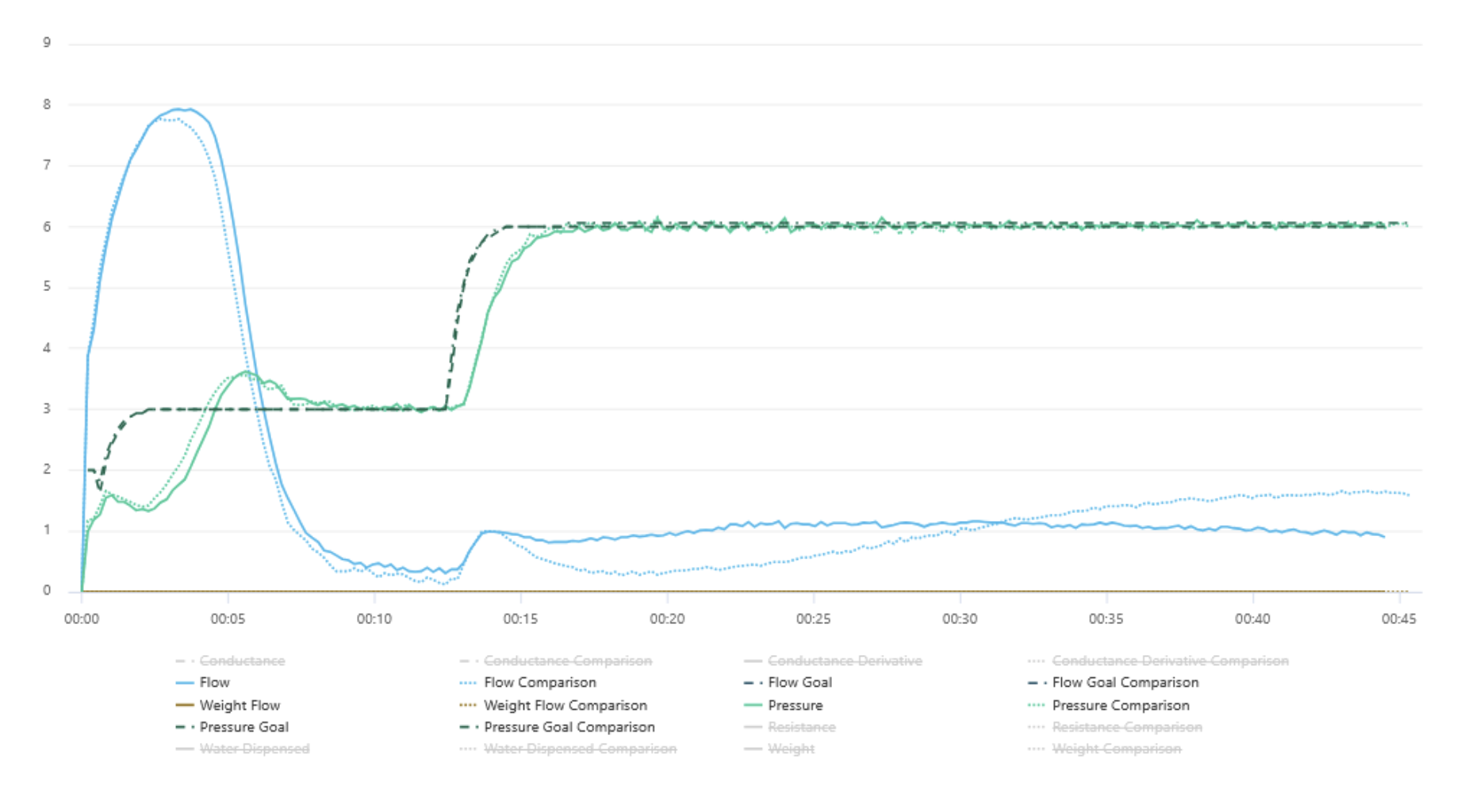1476x812 pixels.
Task: Toggle the Flow Goal legend item
Action: tap(788, 682)
